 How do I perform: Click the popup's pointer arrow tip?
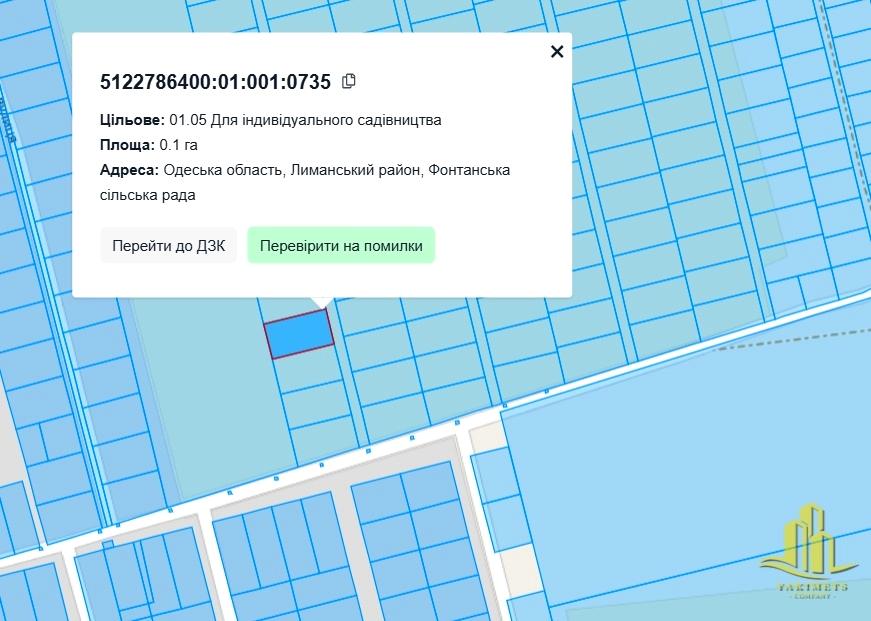click(321, 304)
